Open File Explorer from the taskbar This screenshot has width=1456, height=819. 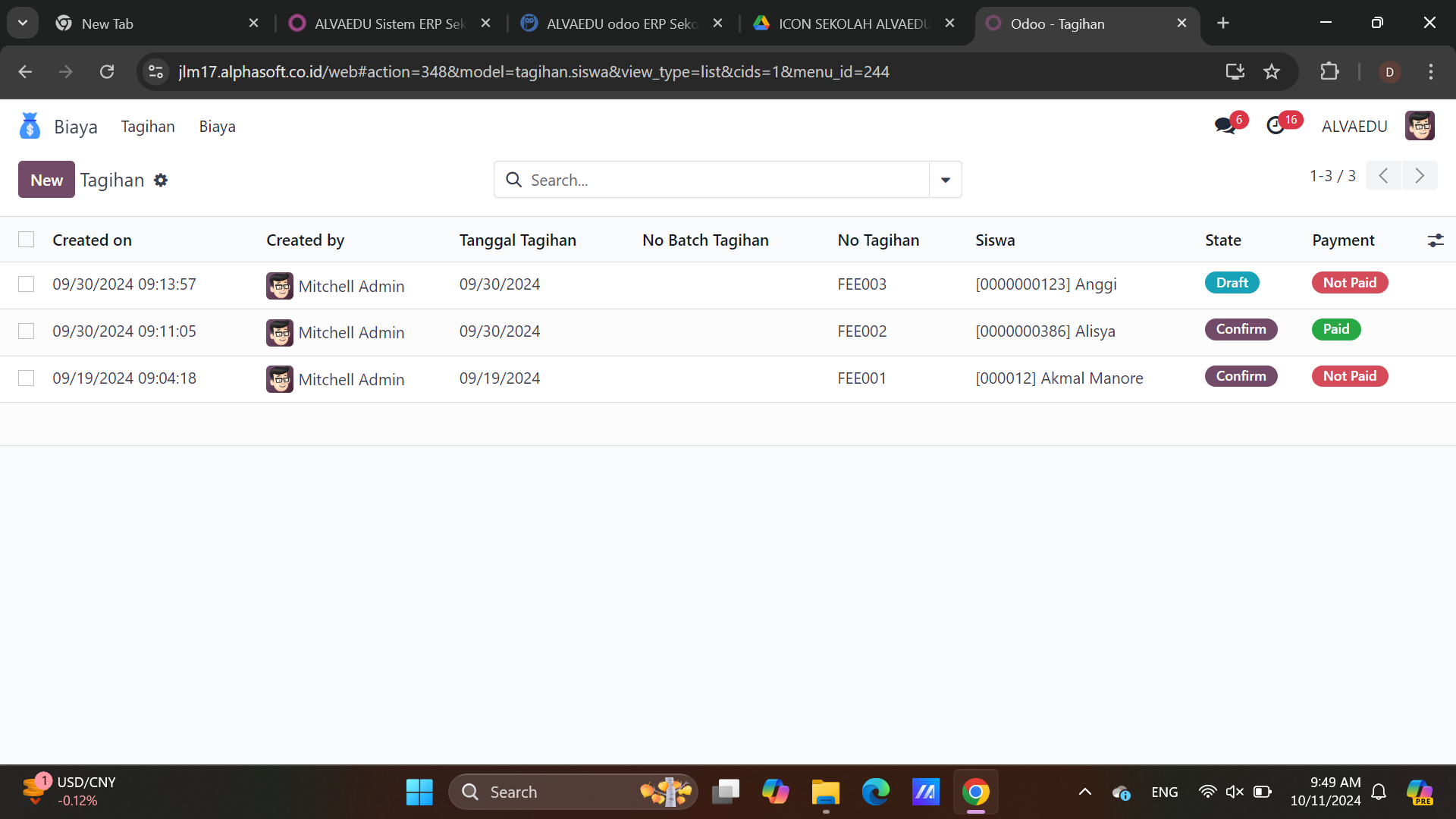[x=825, y=792]
